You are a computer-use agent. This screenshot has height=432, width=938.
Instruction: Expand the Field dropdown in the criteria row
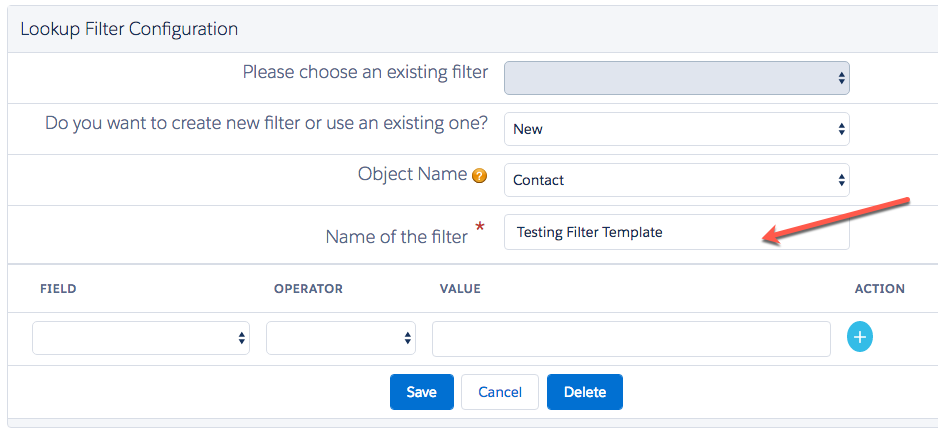[141, 338]
